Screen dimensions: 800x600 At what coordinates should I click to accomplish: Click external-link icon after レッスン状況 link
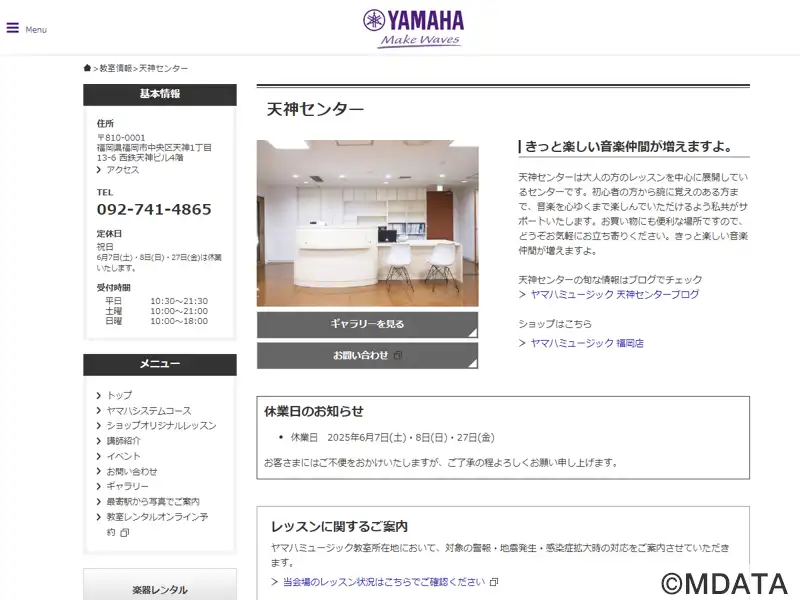(x=493, y=582)
